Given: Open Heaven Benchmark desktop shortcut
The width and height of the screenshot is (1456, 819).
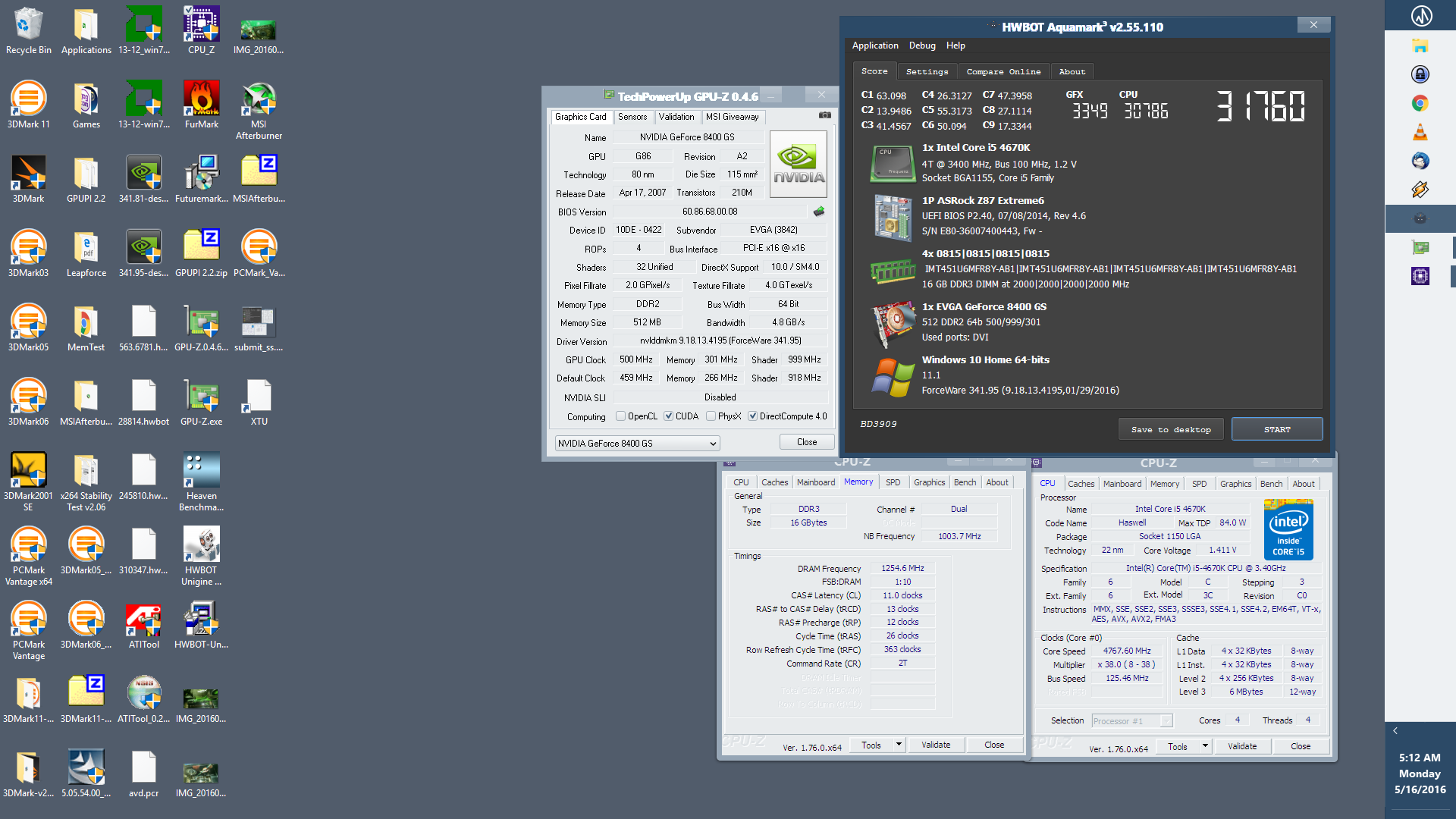Looking at the screenshot, I should pyautogui.click(x=202, y=482).
